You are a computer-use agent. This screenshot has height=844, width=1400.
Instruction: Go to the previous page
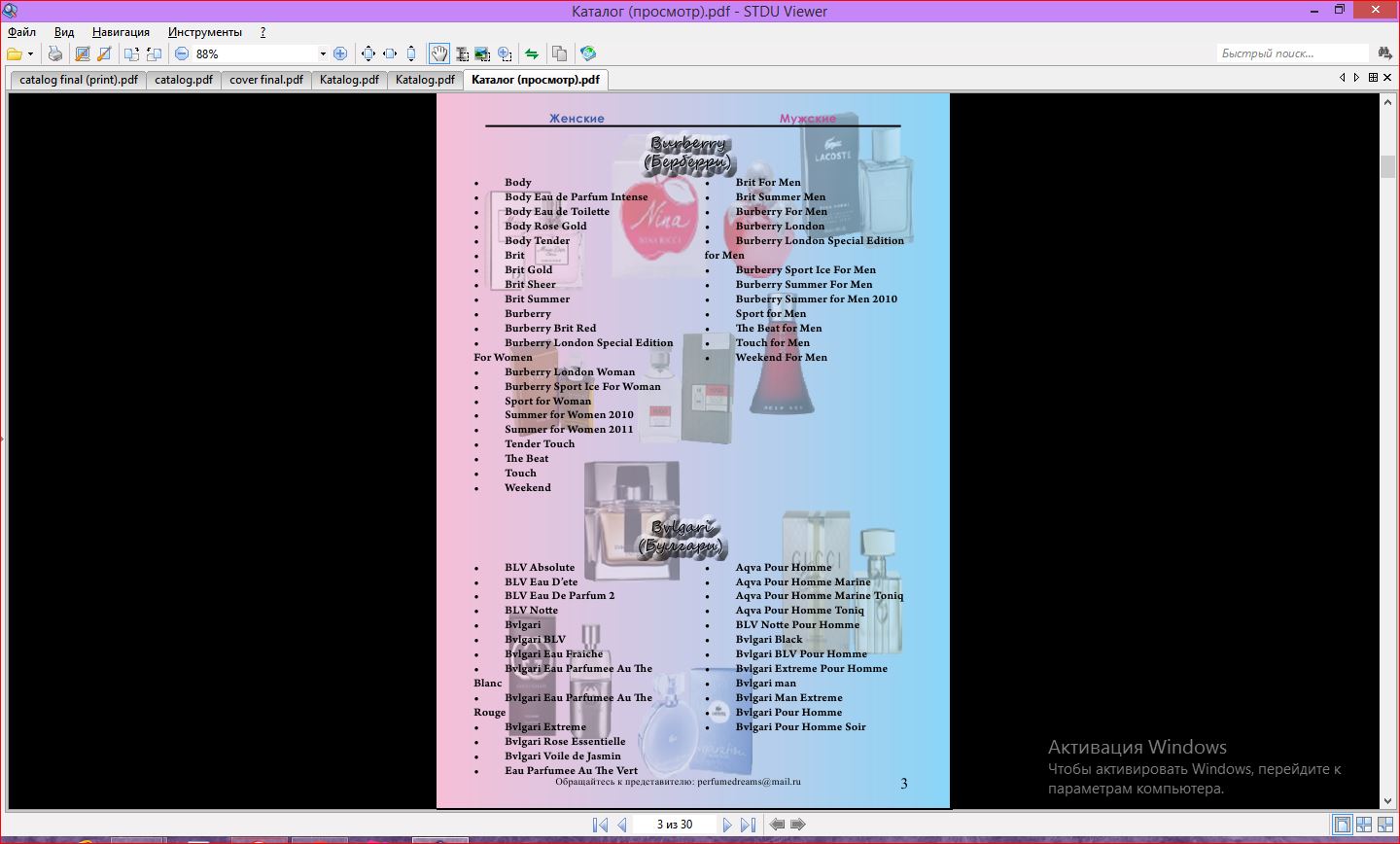(622, 825)
